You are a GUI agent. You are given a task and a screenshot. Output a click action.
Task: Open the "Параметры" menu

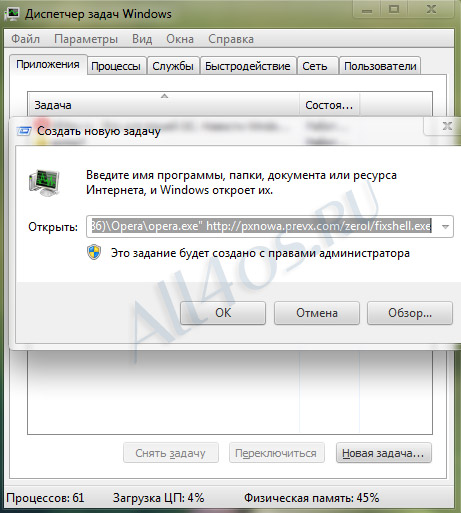(x=86, y=39)
